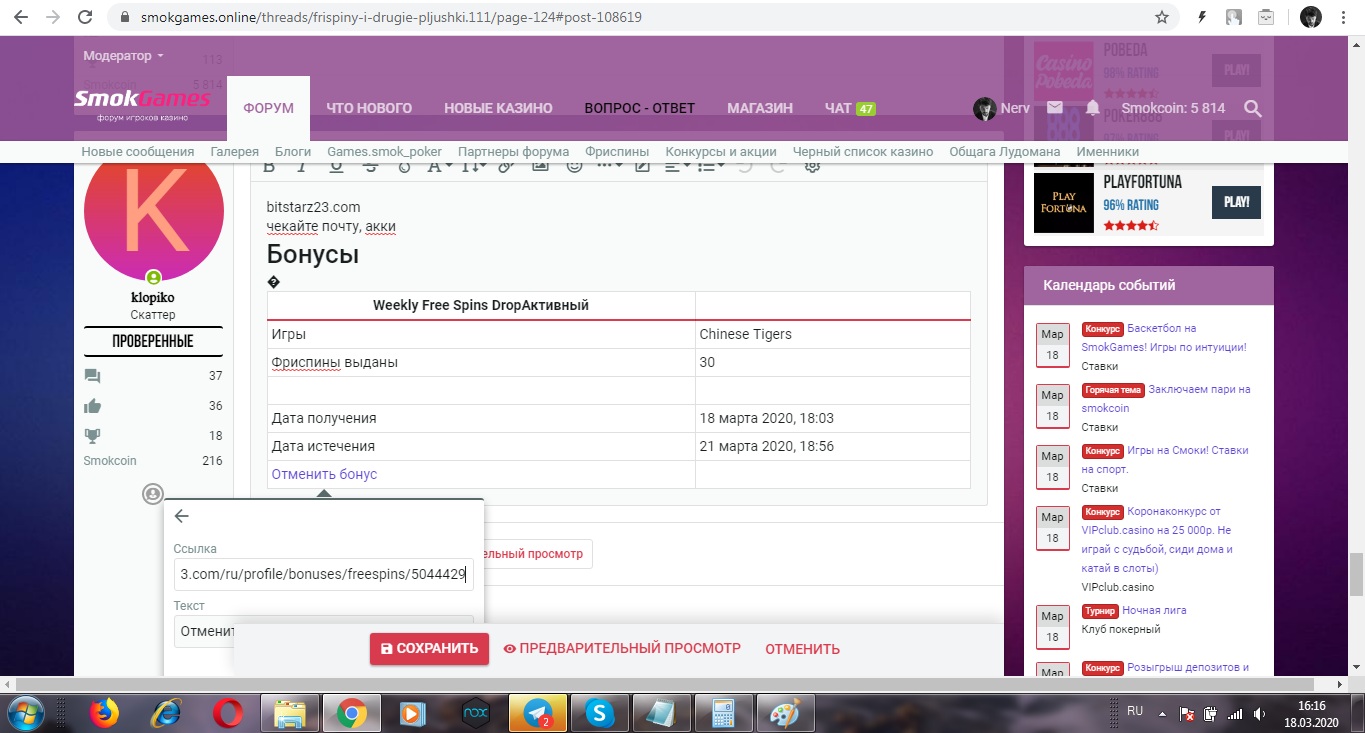Open the Windows Start button
The width and height of the screenshot is (1365, 733).
[27, 712]
